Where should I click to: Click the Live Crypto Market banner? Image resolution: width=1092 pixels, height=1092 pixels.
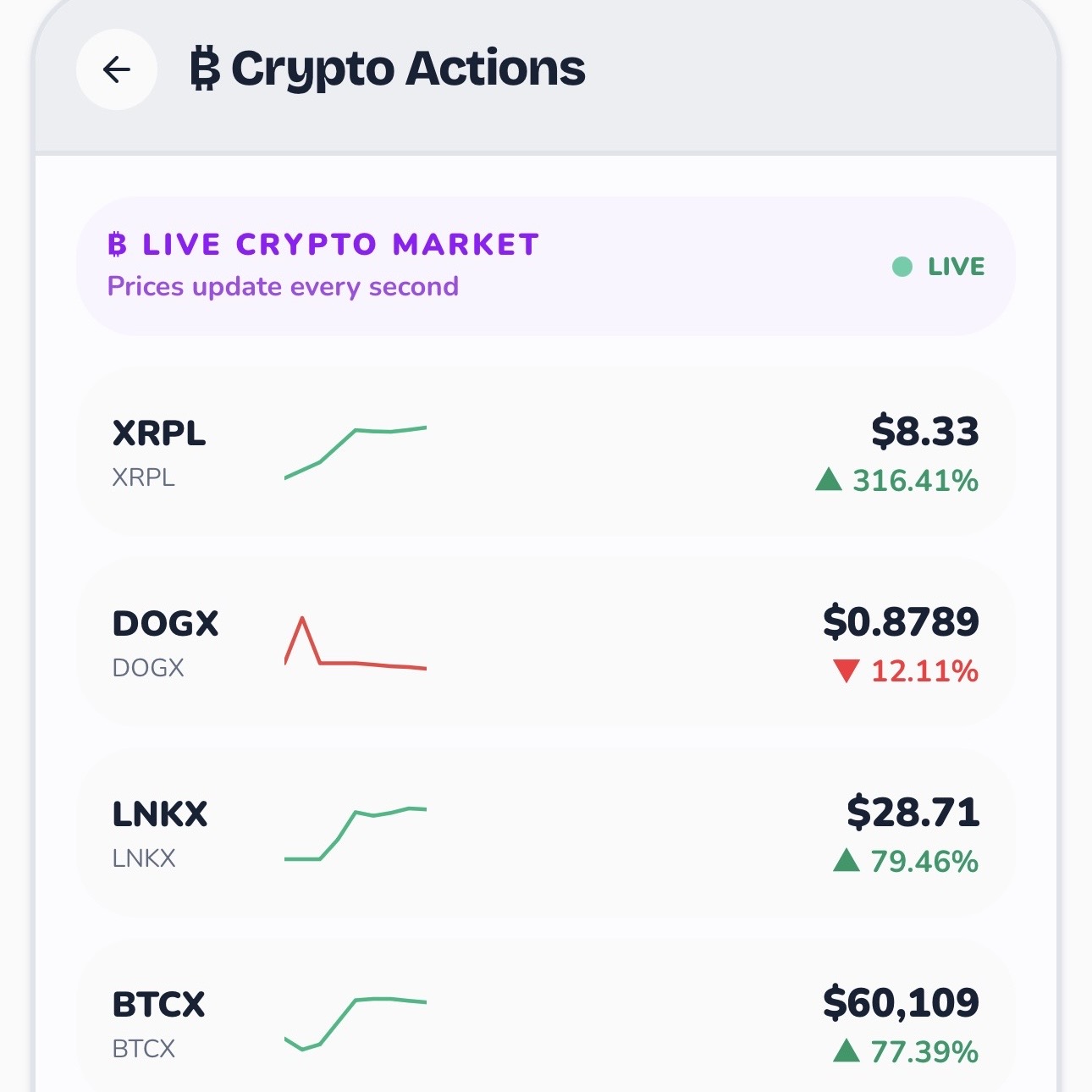546,267
